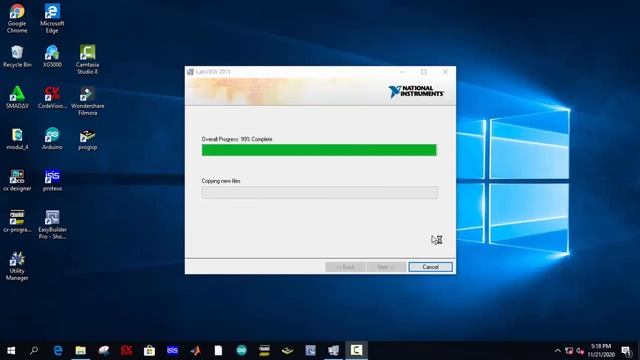640x360 pixels.
Task: Select the Wondershare Filmora desktop shortcut
Action: (x=87, y=101)
